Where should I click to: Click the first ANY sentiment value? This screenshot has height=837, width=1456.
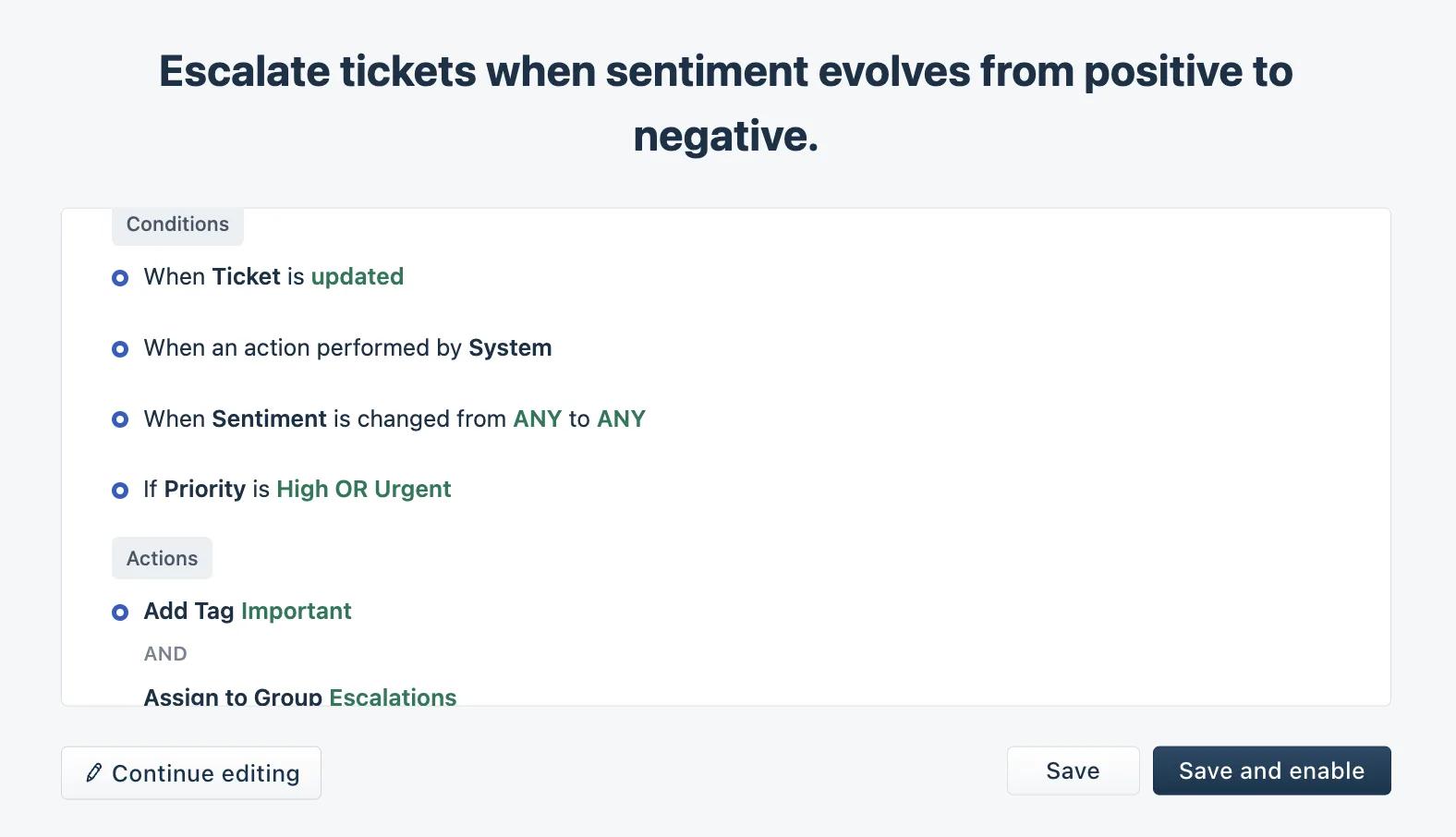point(538,419)
